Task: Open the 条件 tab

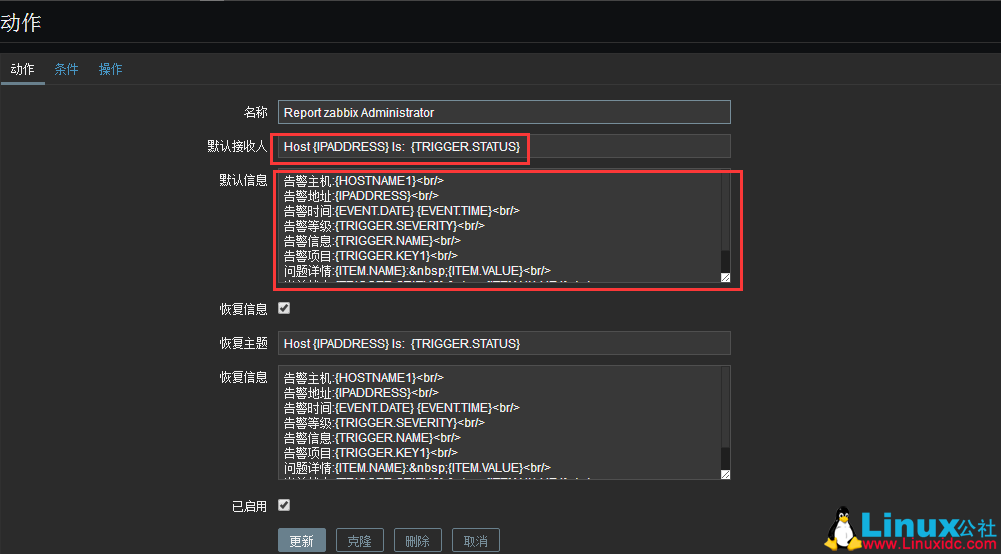Action: point(66,70)
